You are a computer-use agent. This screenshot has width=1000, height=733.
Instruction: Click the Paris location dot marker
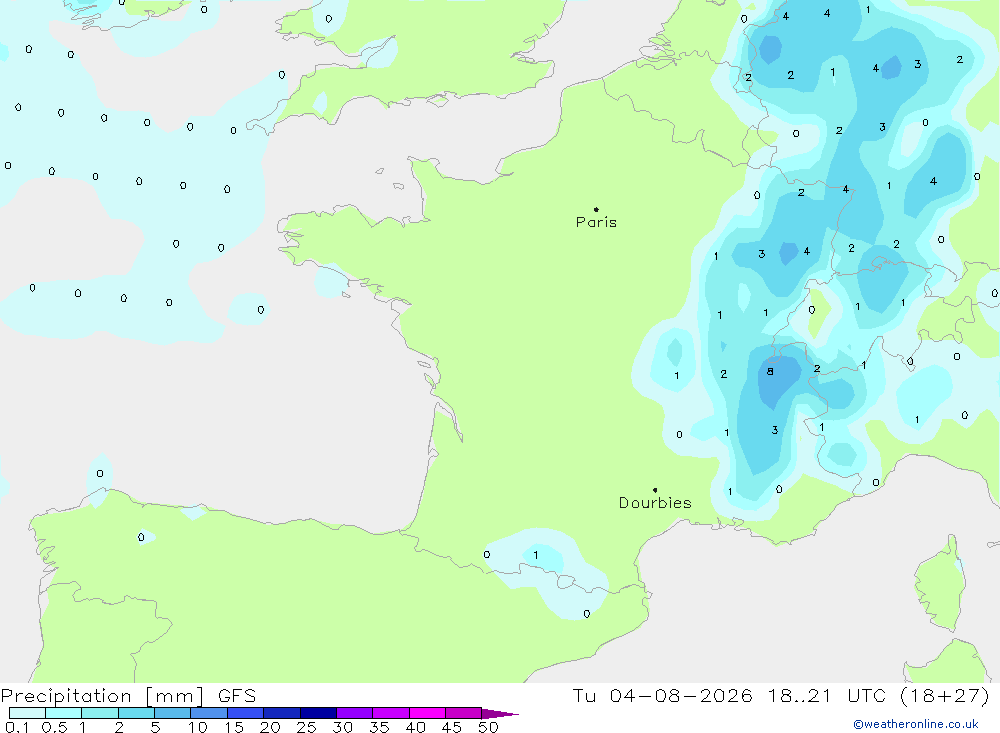596,209
